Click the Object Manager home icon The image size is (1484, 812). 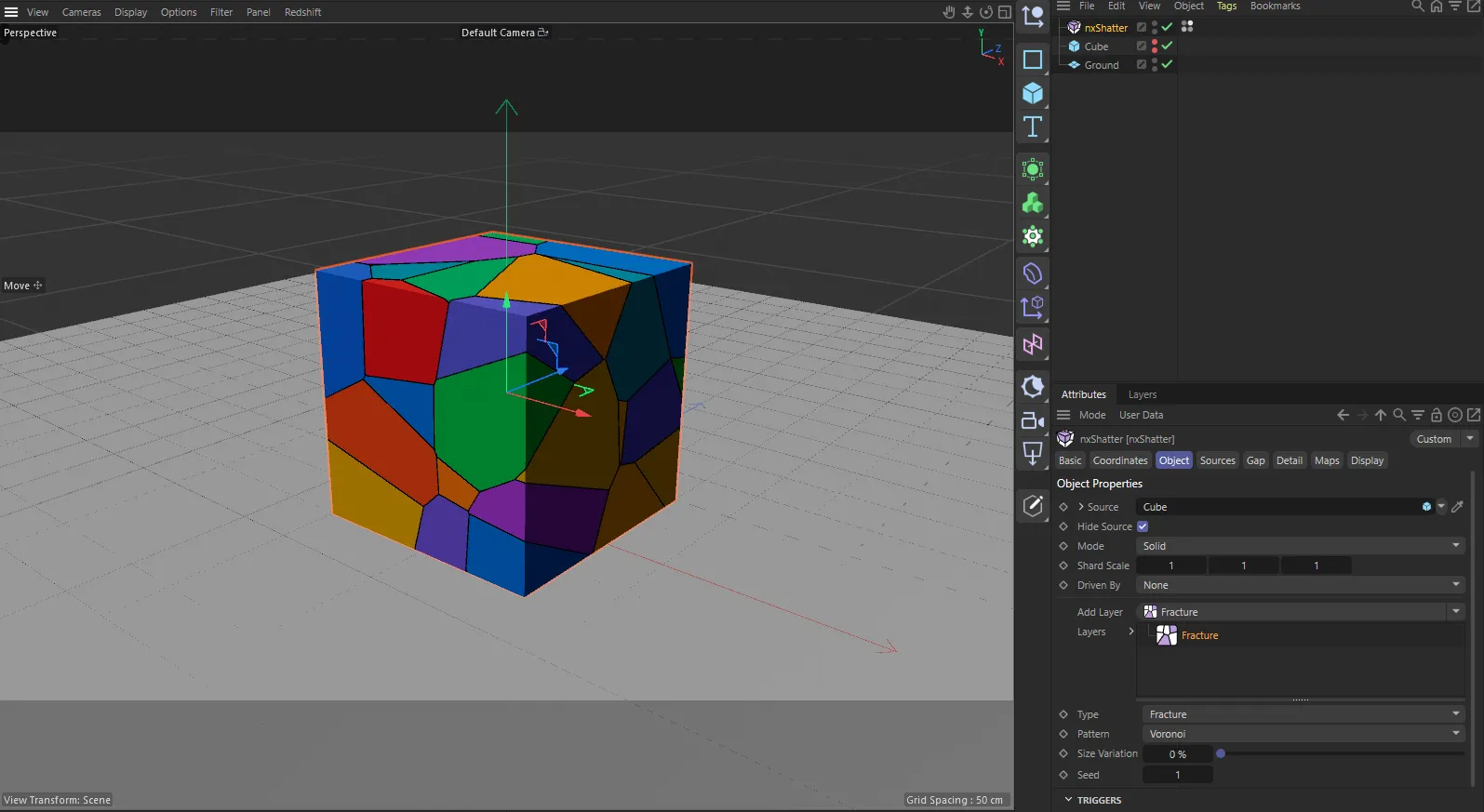(x=1437, y=6)
